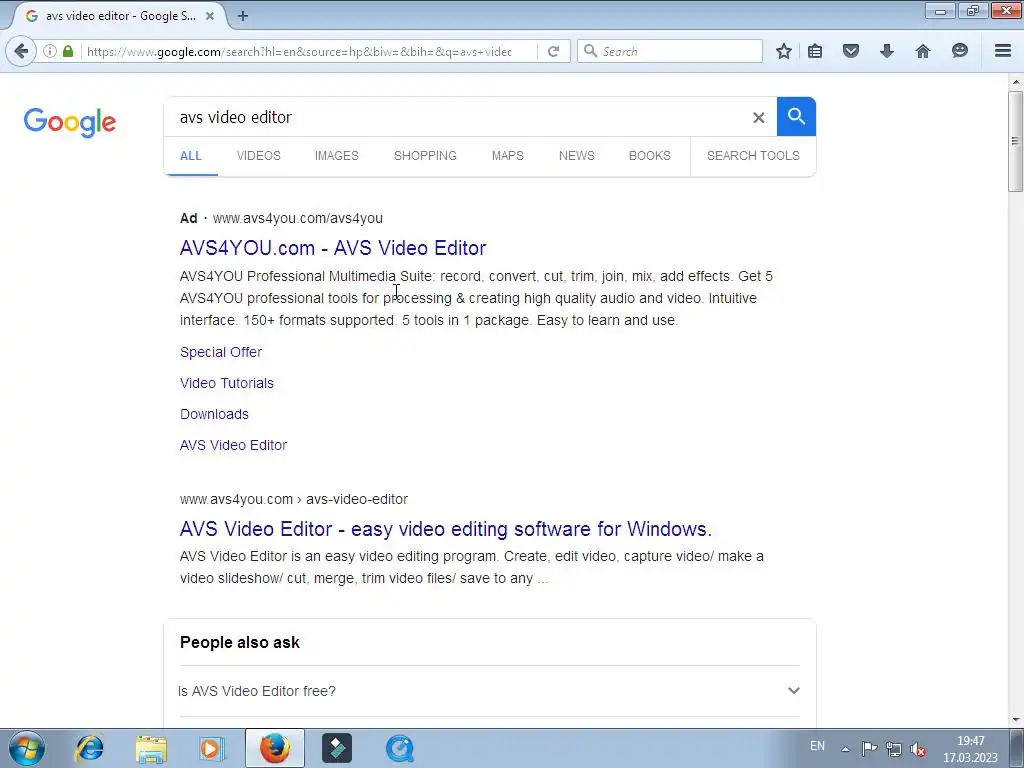
Task: Go to the Firefox home page
Action: coord(923,51)
